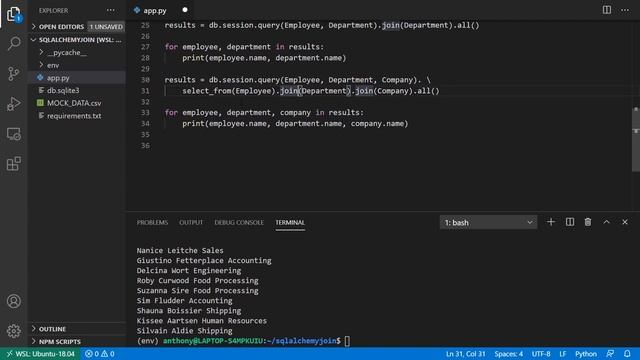Maximize the terminal panel
This screenshot has height=360, width=640.
(x=607, y=222)
